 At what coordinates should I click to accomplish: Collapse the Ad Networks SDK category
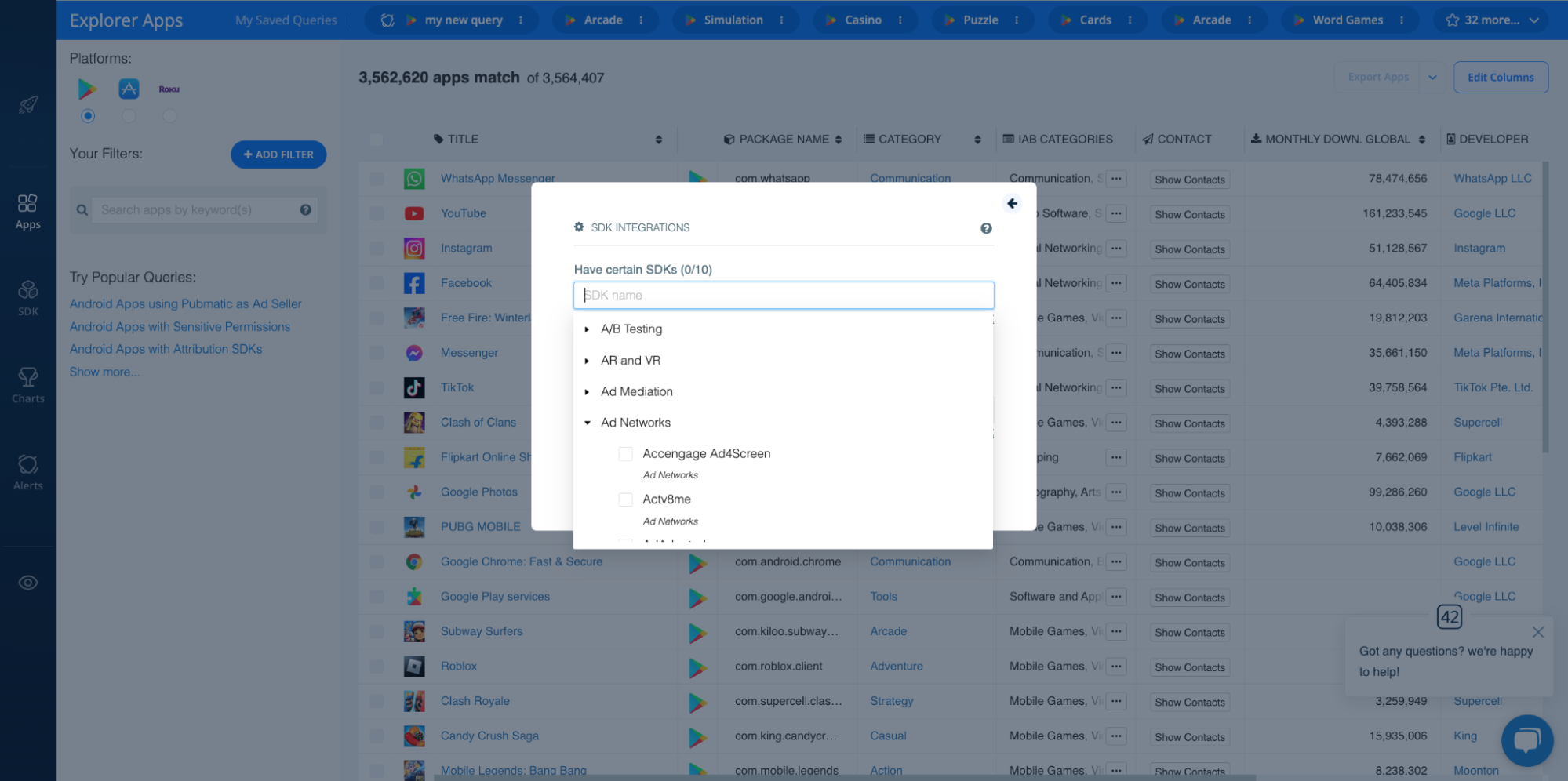[x=587, y=423]
